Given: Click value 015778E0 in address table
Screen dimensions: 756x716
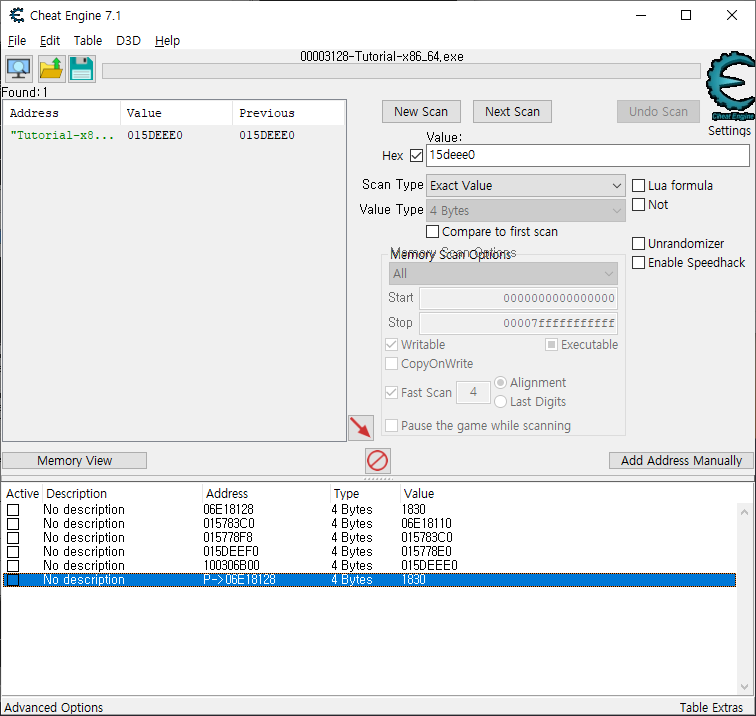Looking at the screenshot, I should [x=426, y=552].
